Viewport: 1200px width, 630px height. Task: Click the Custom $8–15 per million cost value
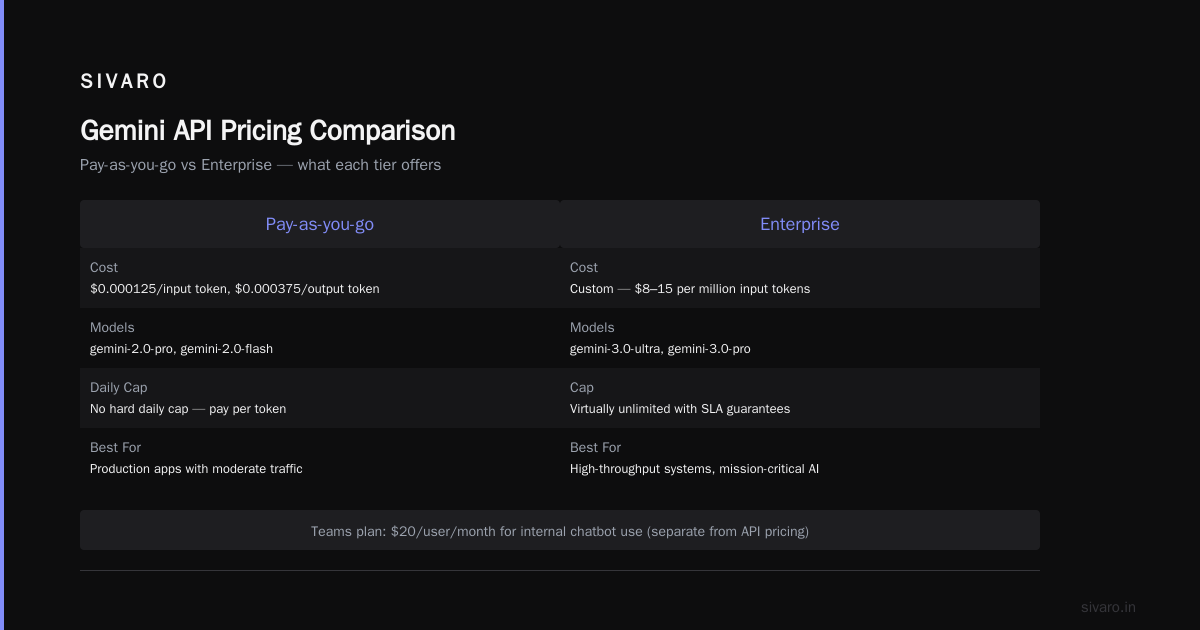pyautogui.click(x=690, y=289)
